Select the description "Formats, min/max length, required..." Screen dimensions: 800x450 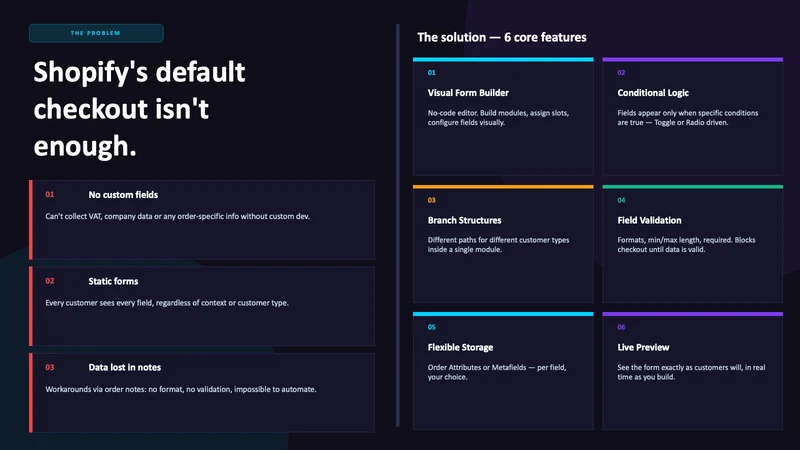[x=687, y=245]
